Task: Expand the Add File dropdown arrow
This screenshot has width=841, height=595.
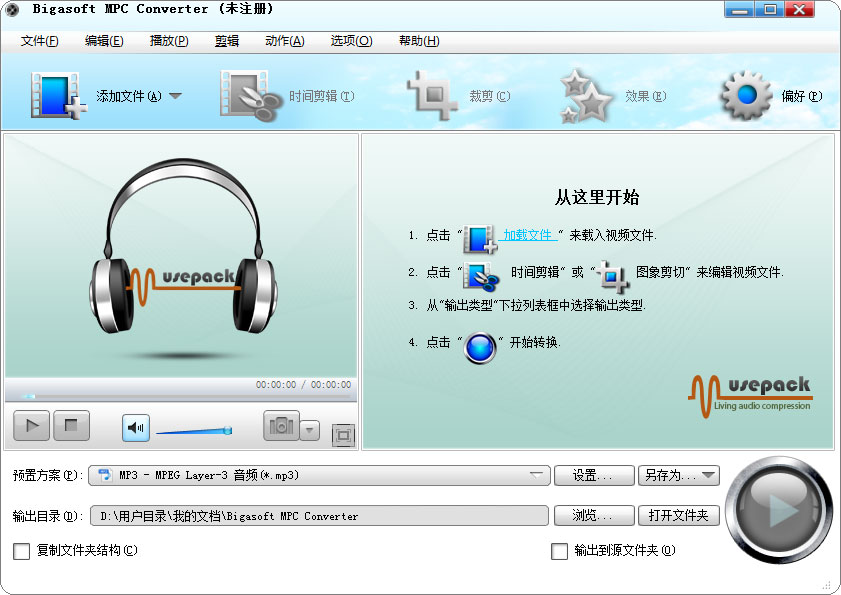Action: click(x=175, y=97)
